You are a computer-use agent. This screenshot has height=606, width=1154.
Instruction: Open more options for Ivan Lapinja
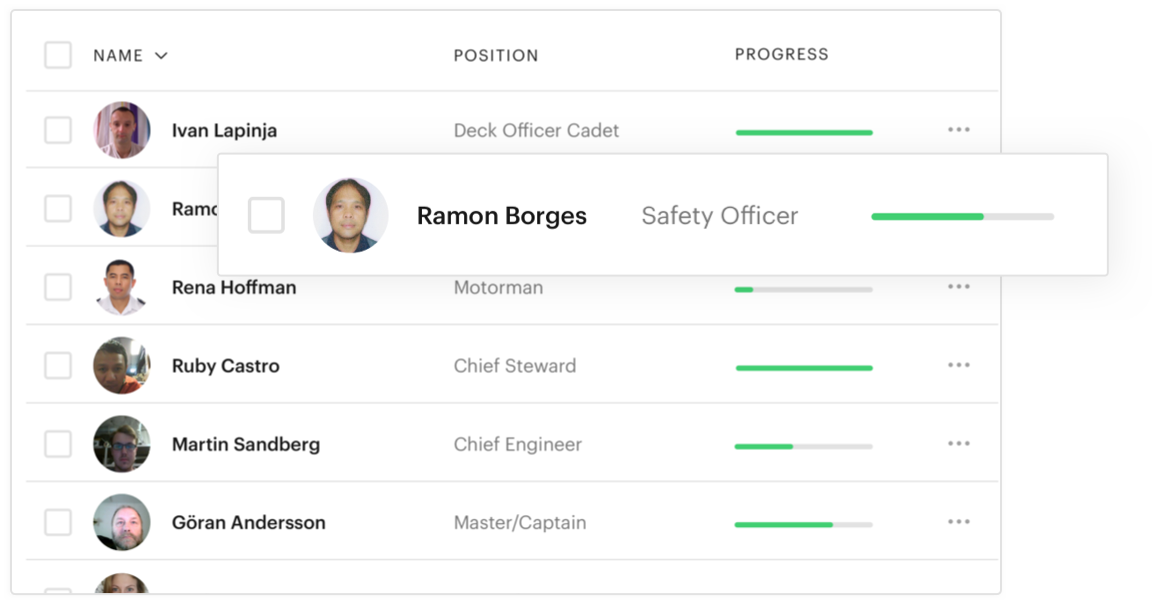point(958,130)
